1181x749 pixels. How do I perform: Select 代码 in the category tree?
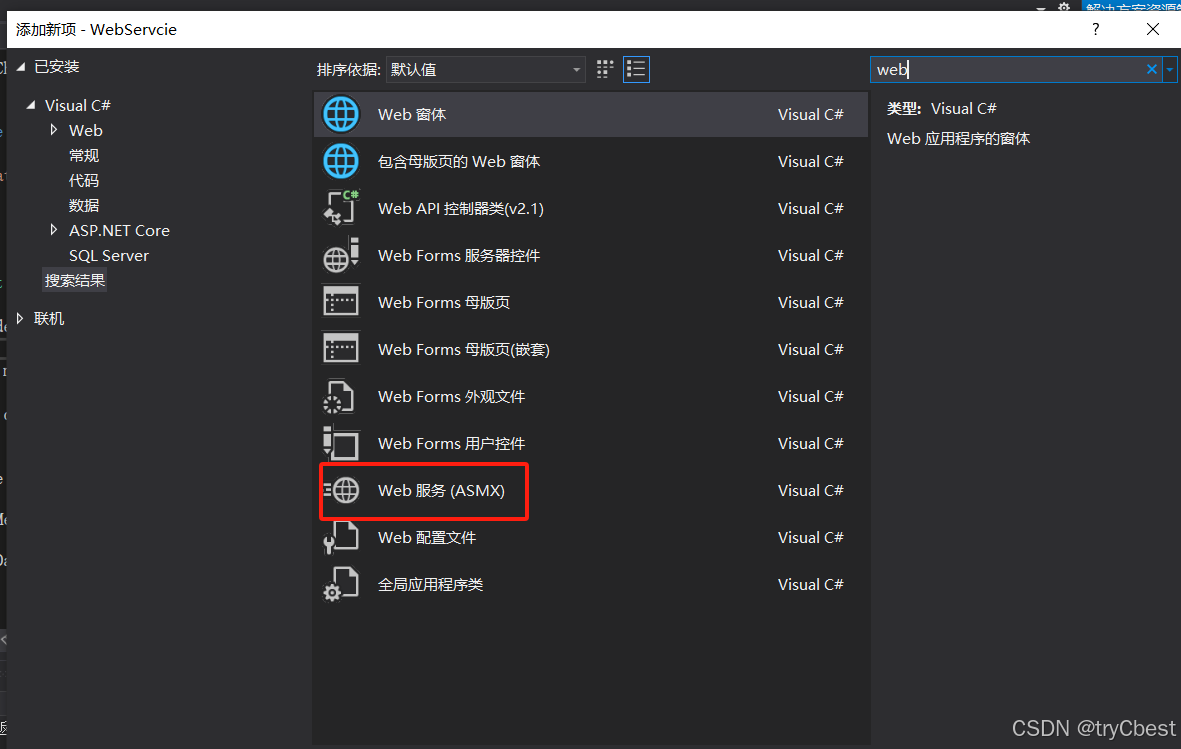[x=84, y=180]
